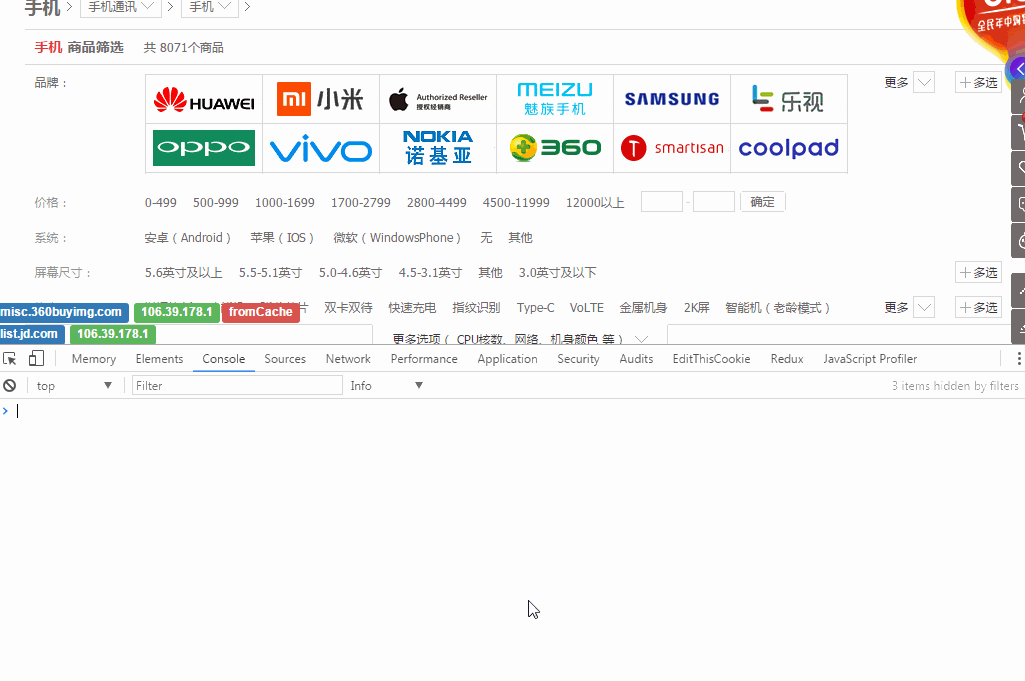Go to the Performance tab
The height and width of the screenshot is (681, 1025).
click(424, 359)
